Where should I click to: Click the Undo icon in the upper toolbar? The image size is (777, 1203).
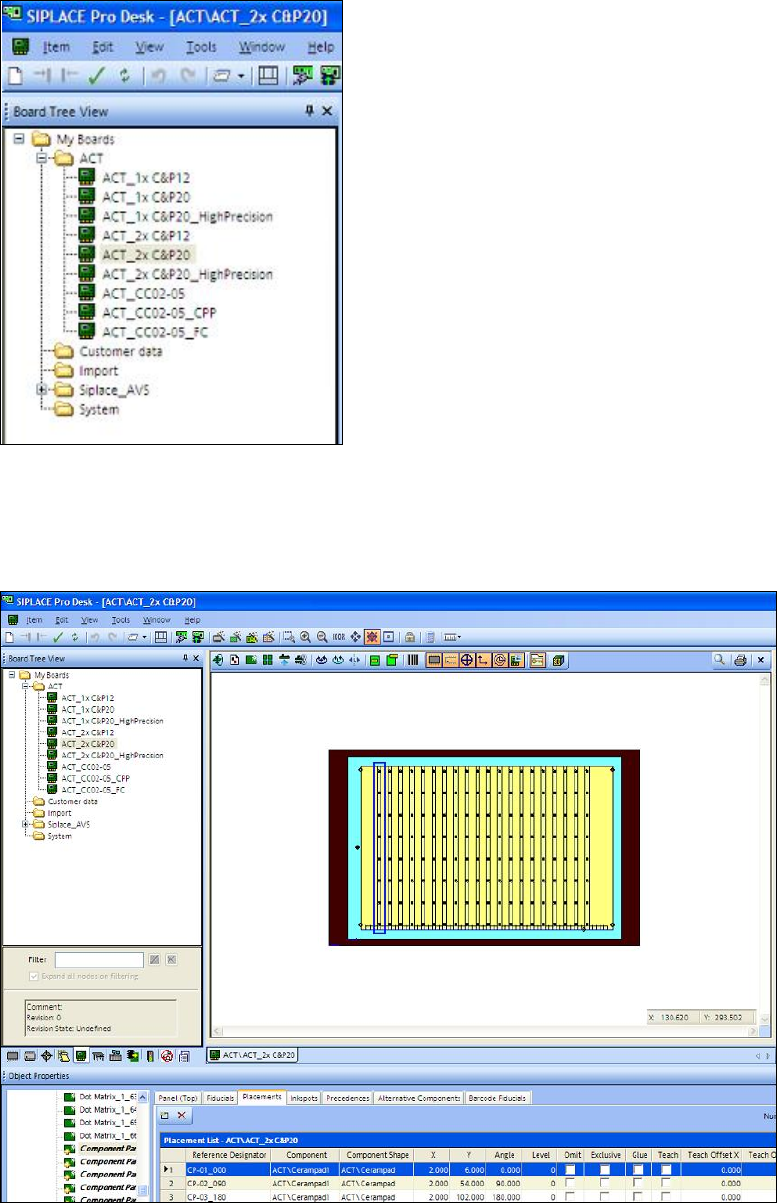pos(159,75)
